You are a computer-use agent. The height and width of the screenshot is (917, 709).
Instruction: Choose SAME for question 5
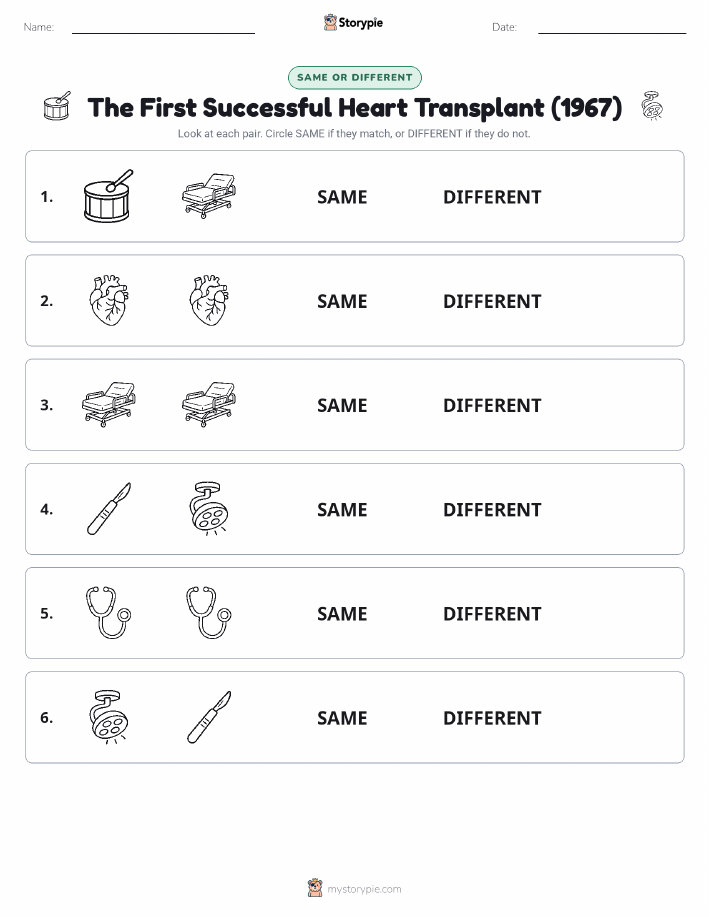[x=342, y=613]
